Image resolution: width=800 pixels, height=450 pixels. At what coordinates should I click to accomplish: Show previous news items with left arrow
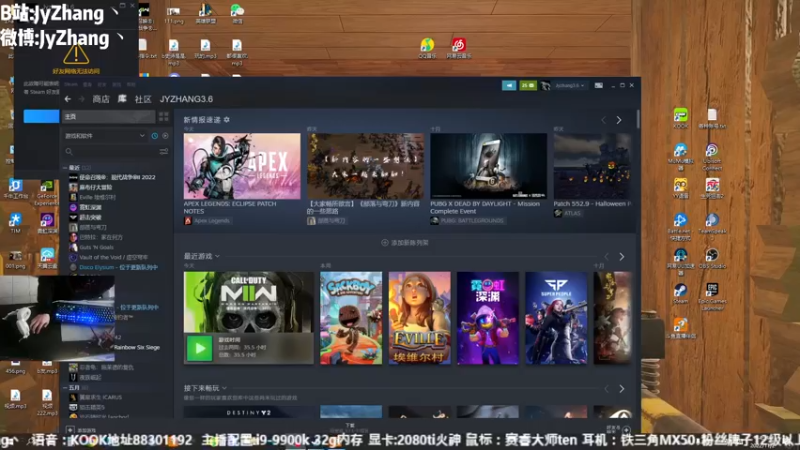pyautogui.click(x=604, y=120)
